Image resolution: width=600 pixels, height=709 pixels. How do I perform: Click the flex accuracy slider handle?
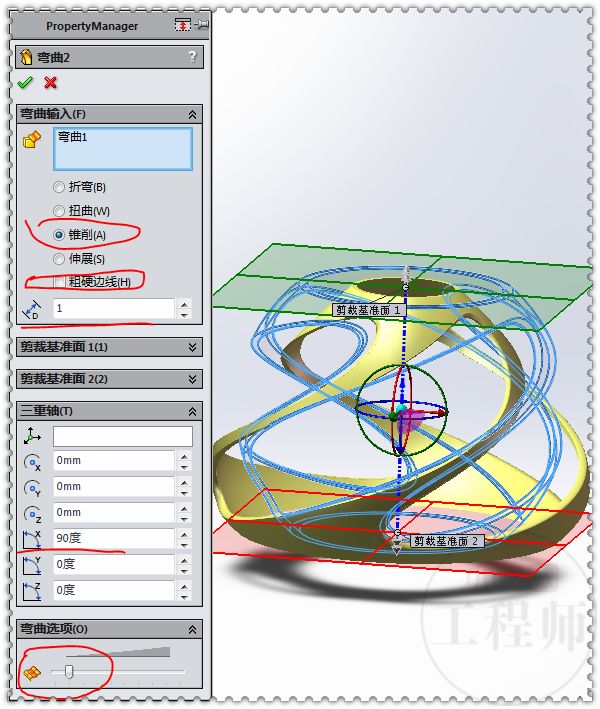(x=69, y=671)
